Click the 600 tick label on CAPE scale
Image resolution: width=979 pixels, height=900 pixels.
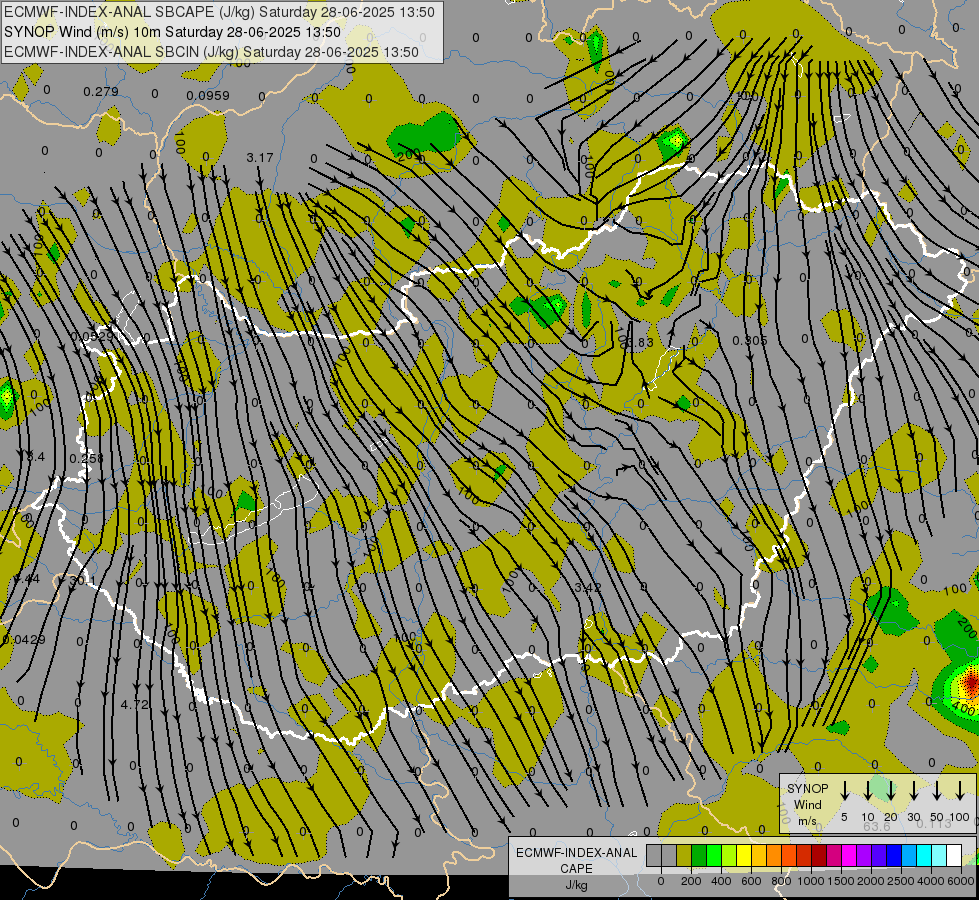[751, 881]
